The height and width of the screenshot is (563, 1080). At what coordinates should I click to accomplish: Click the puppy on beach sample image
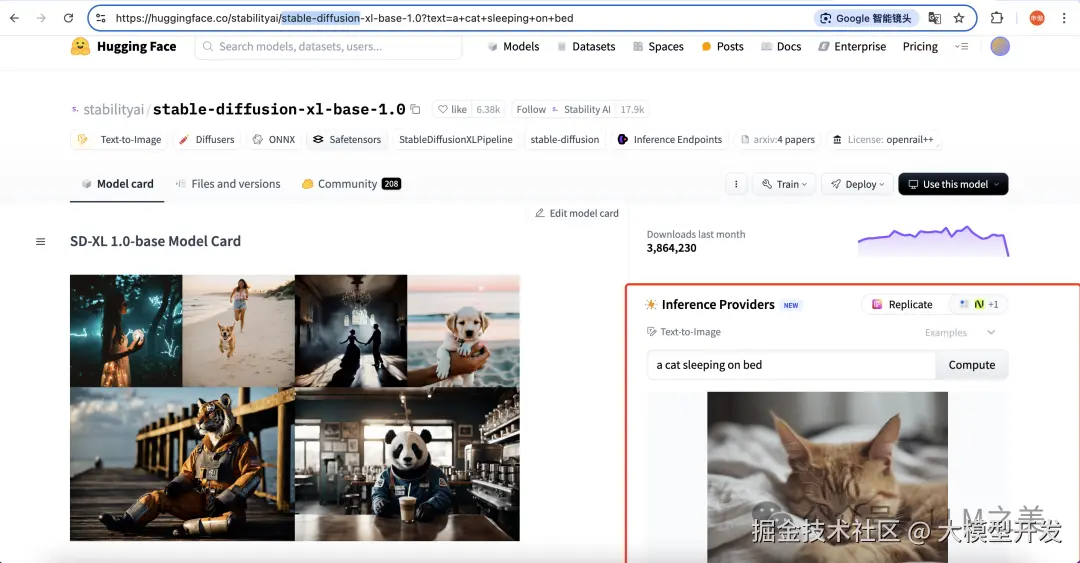tap(464, 331)
